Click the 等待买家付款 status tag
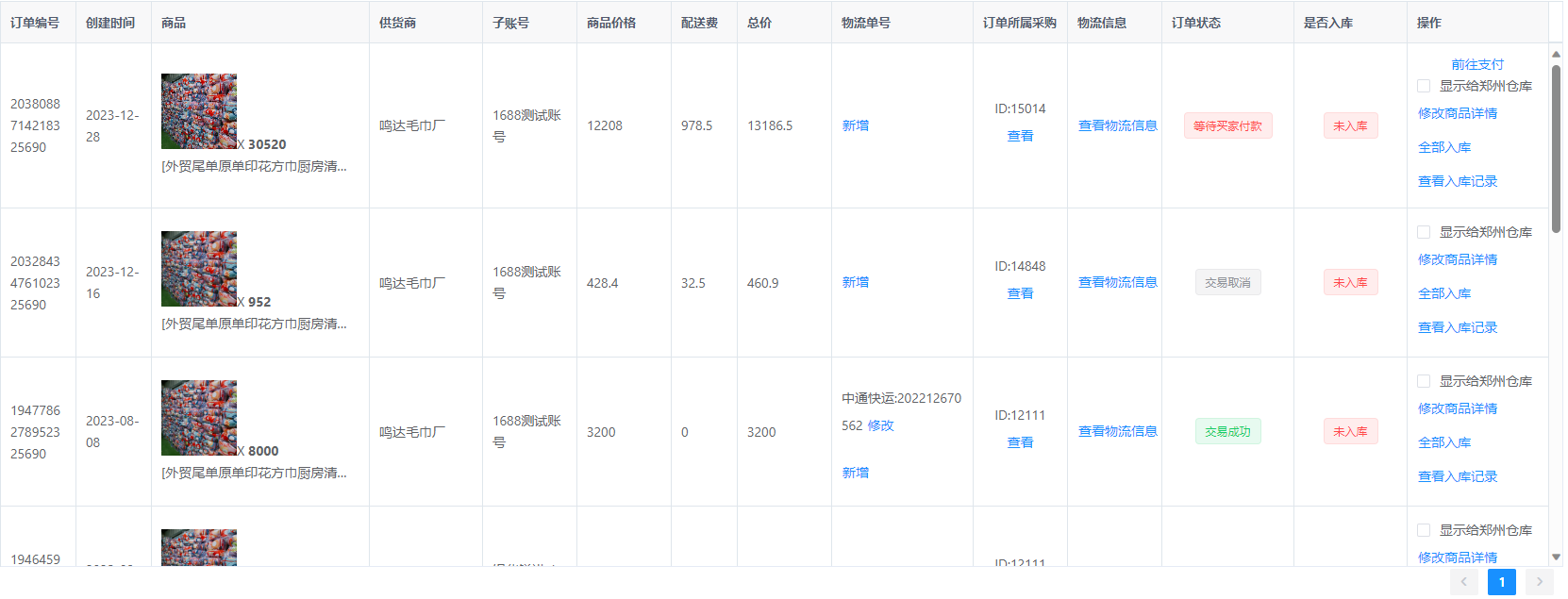Screen dimensions: 1568x599 [1227, 125]
